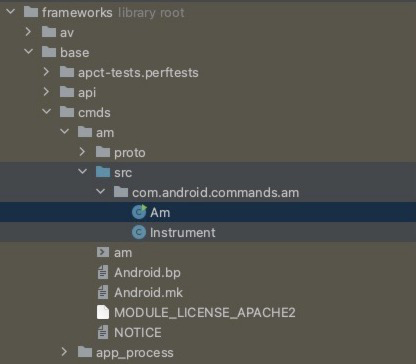This screenshot has height=364, width=416.
Task: Click the Am runnable class icon
Action: point(139,212)
